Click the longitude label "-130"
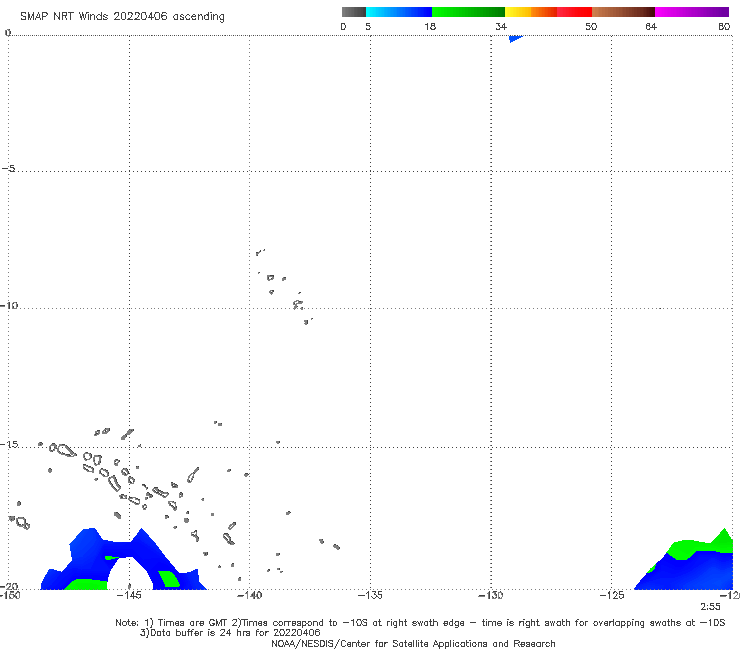740x650 pixels. [x=491, y=595]
